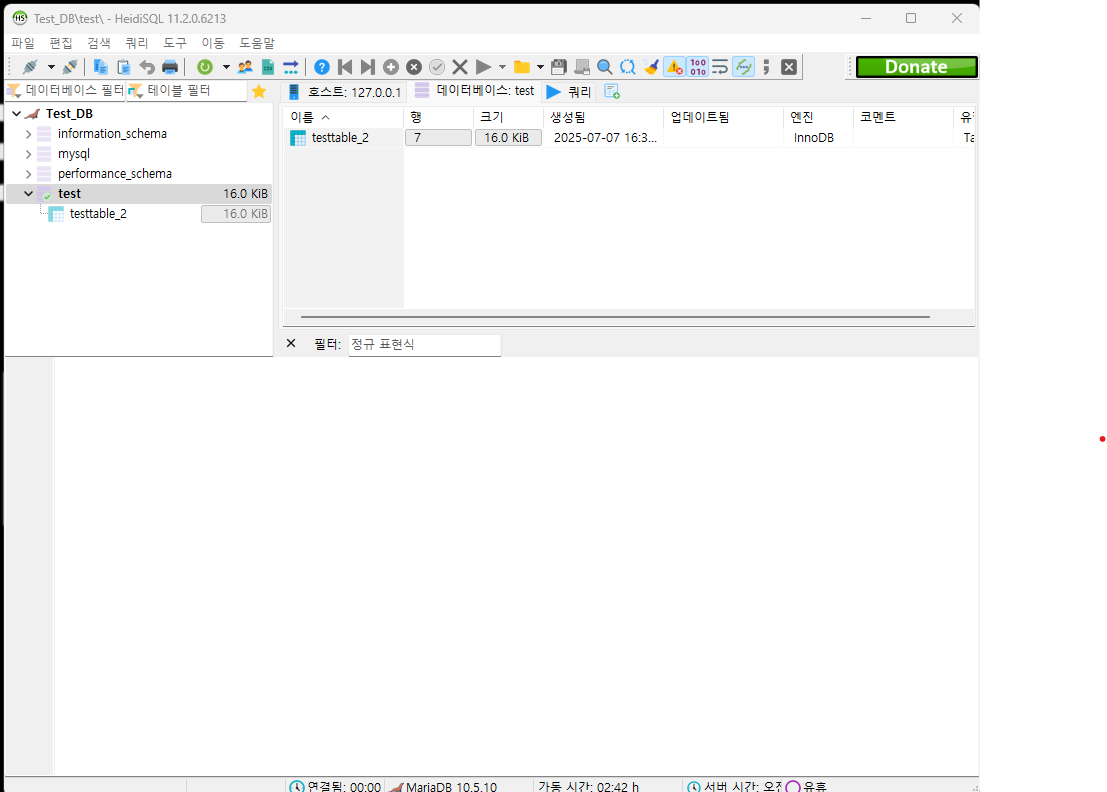The image size is (1107, 792).
Task: Click the maintenance arrows-dots icon
Action: (x=291, y=67)
